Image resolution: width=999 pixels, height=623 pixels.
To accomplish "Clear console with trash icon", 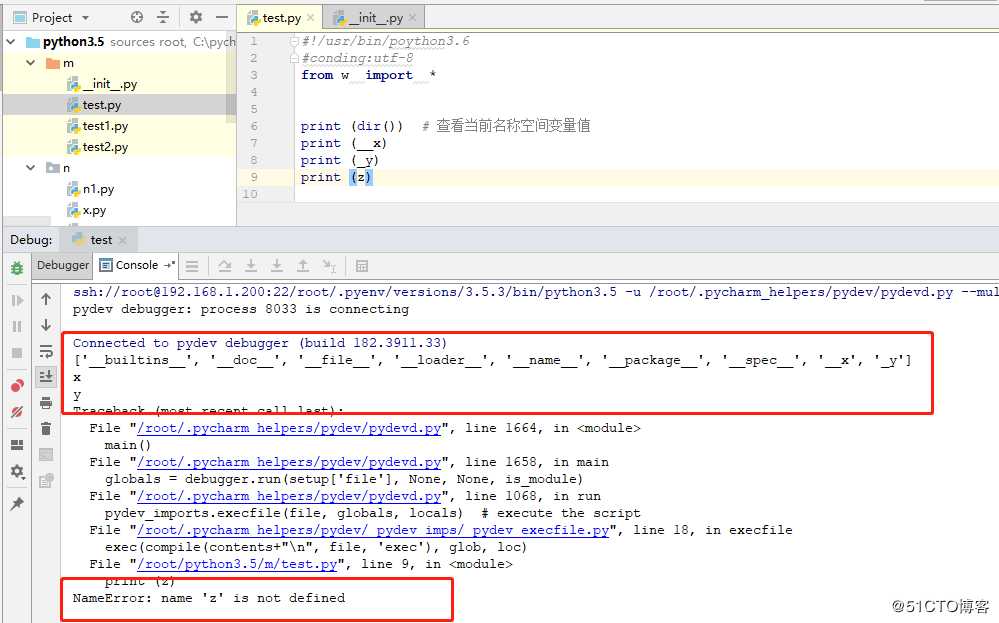I will click(46, 429).
